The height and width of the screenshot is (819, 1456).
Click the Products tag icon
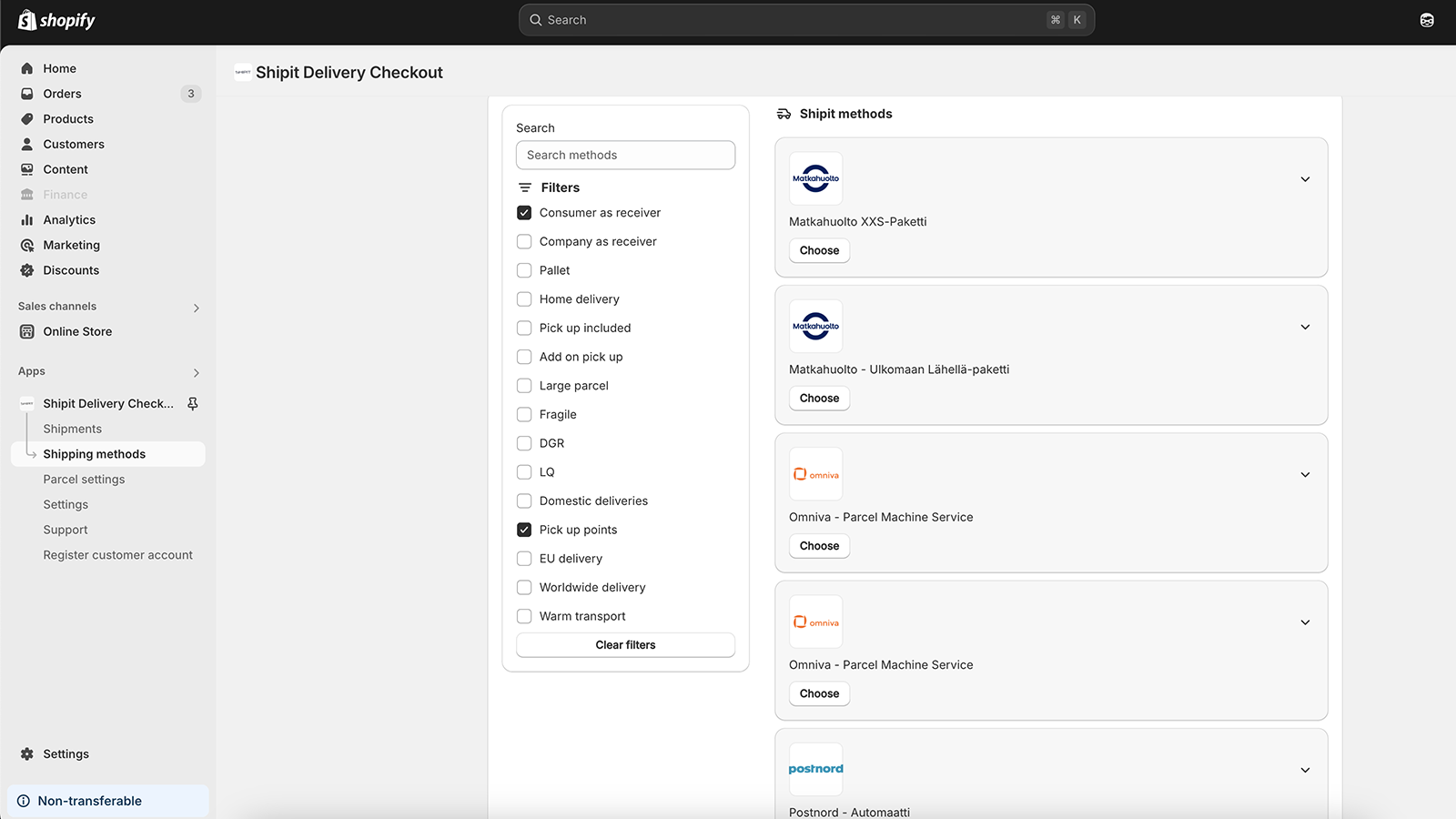pyautogui.click(x=27, y=119)
